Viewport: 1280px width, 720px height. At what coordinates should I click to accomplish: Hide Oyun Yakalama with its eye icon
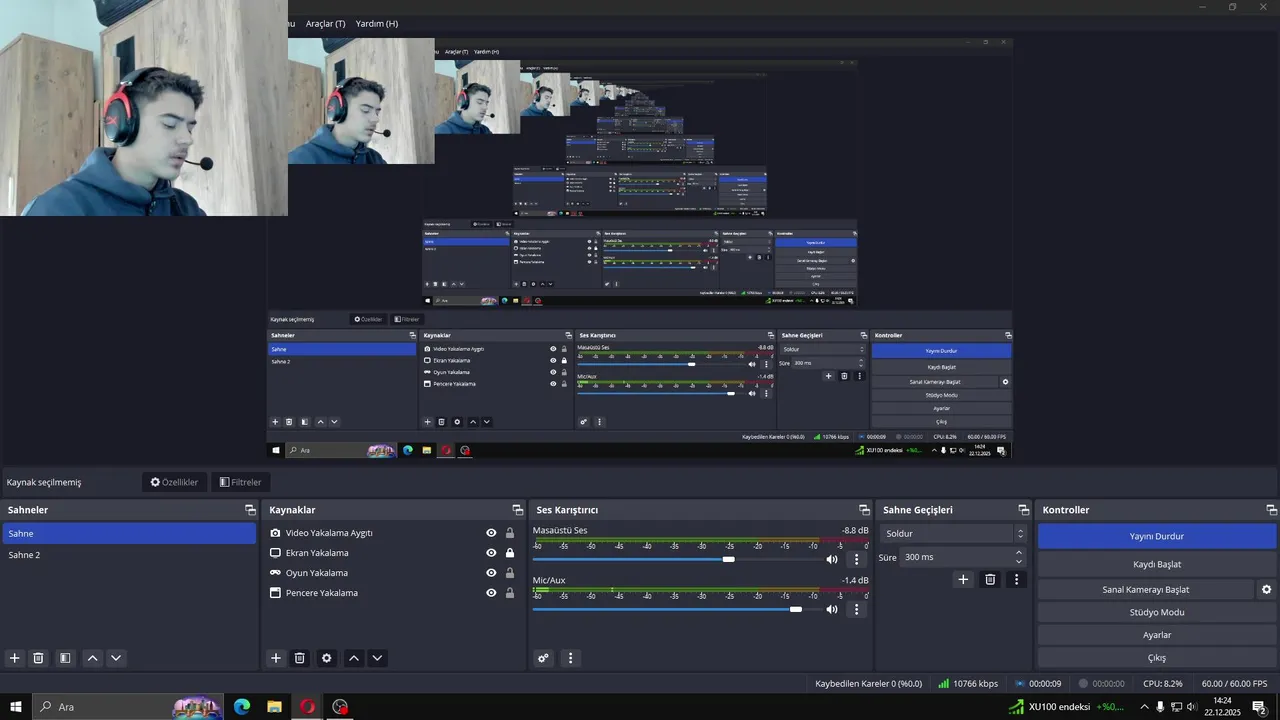(491, 573)
